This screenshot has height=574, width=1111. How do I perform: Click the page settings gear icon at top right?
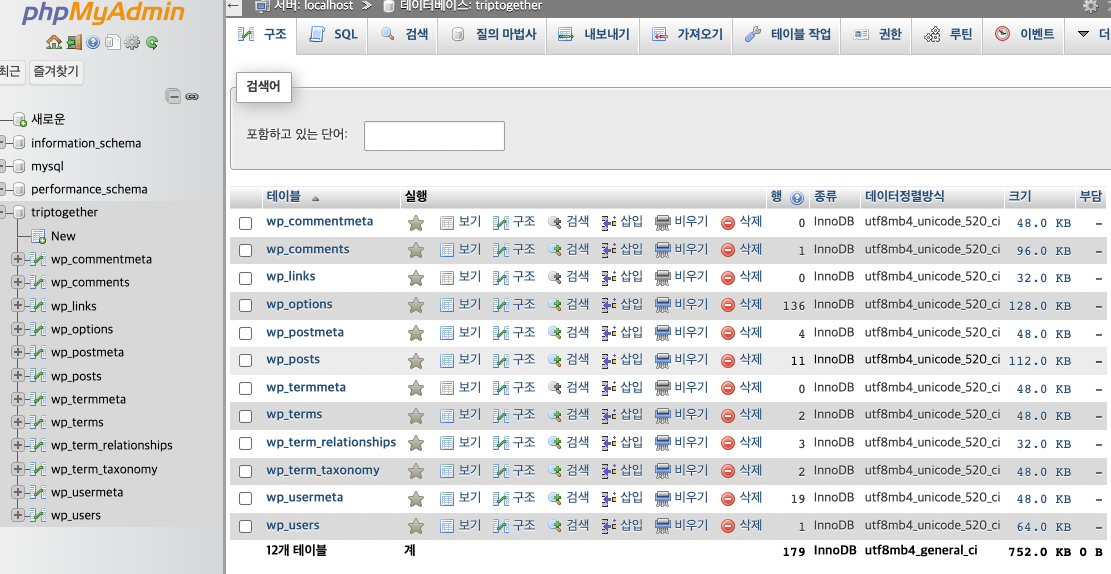pos(1090,6)
